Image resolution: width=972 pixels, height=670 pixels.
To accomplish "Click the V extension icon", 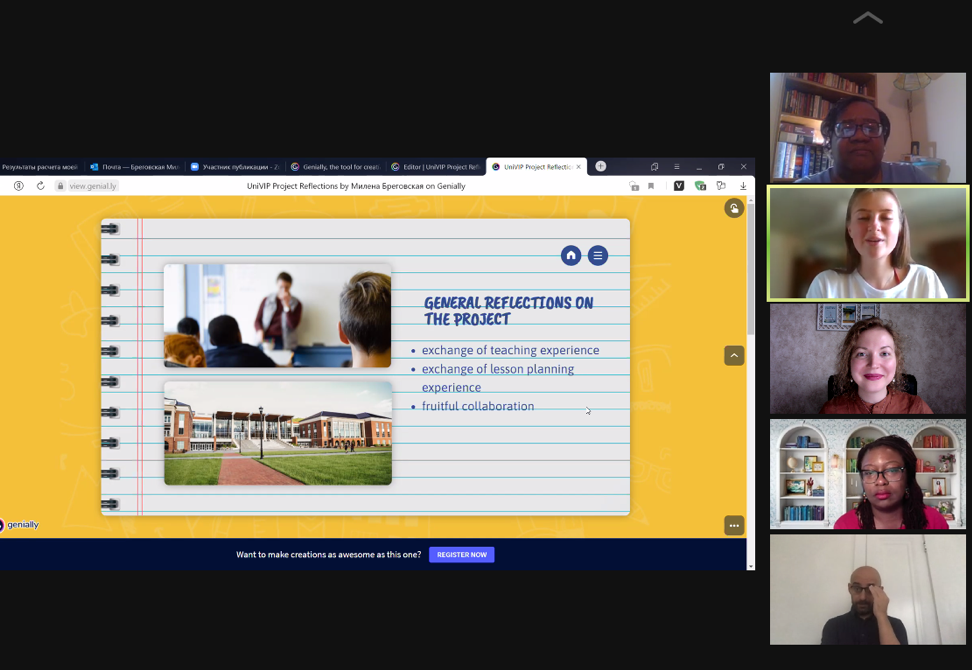I will click(x=679, y=186).
